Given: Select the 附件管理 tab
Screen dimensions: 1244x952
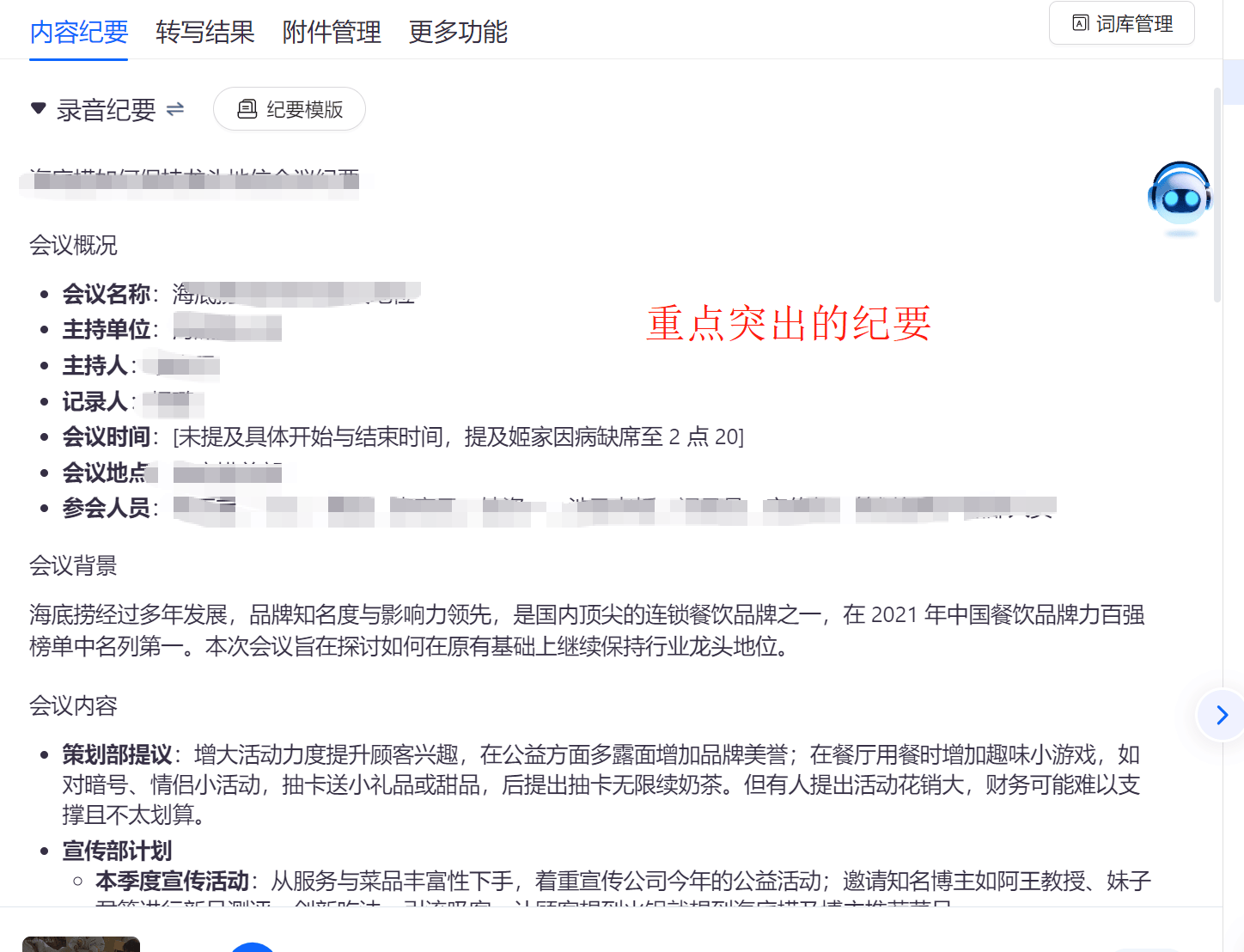Looking at the screenshot, I should pos(332,32).
